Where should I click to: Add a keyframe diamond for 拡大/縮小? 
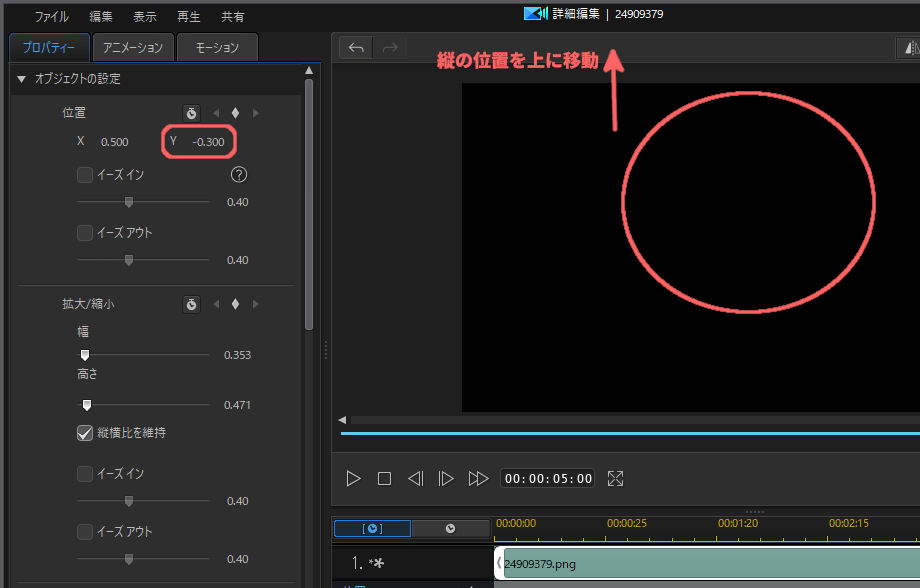[235, 304]
